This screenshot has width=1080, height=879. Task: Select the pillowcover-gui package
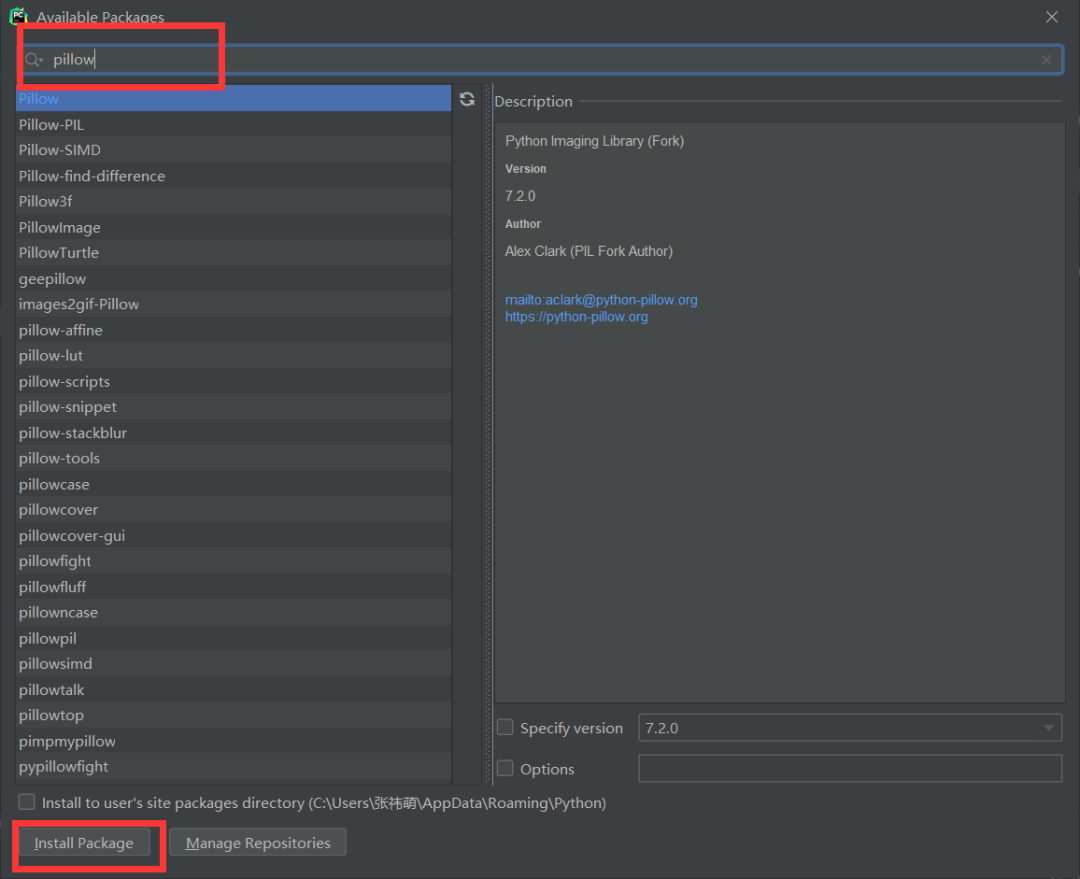pyautogui.click(x=233, y=536)
